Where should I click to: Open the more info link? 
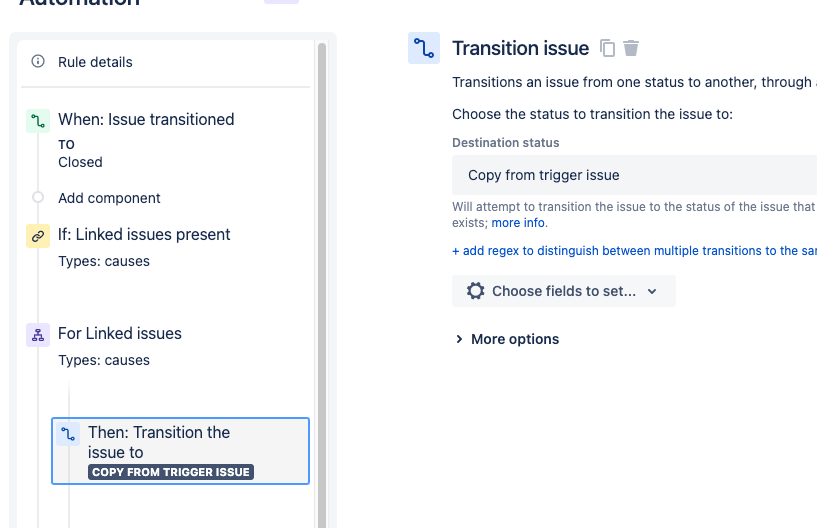(519, 223)
